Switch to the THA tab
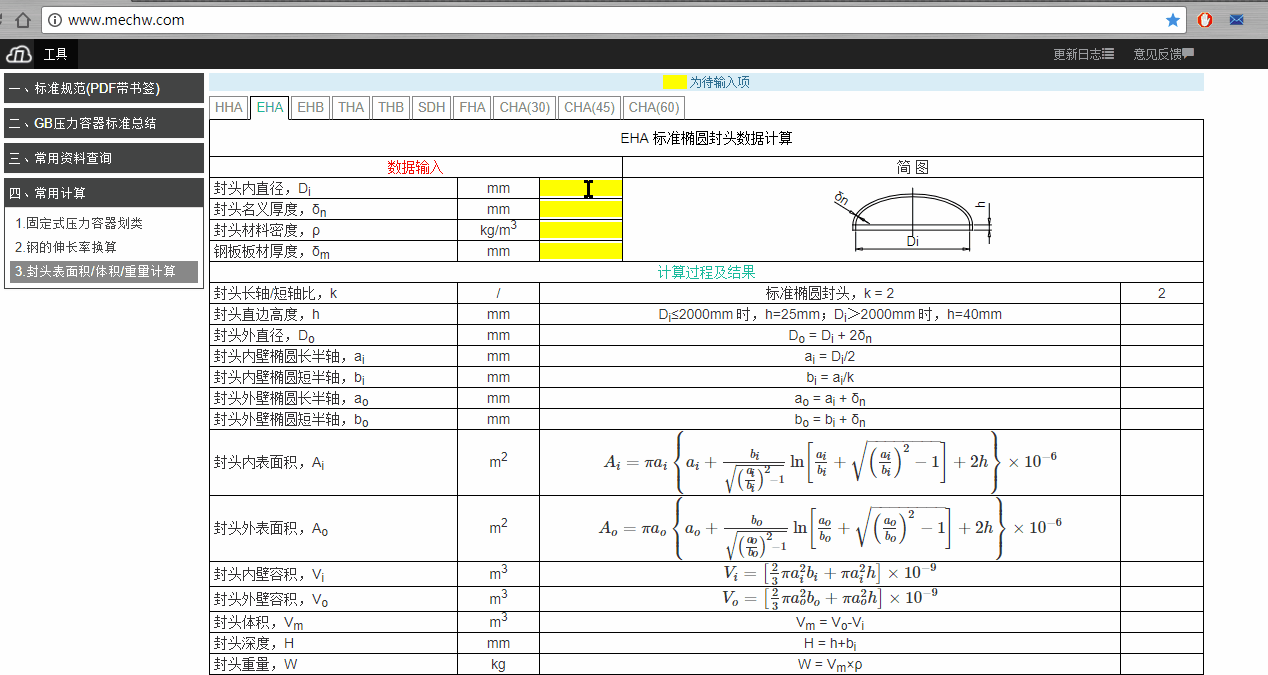Image resolution: width=1268 pixels, height=675 pixels. click(x=351, y=107)
